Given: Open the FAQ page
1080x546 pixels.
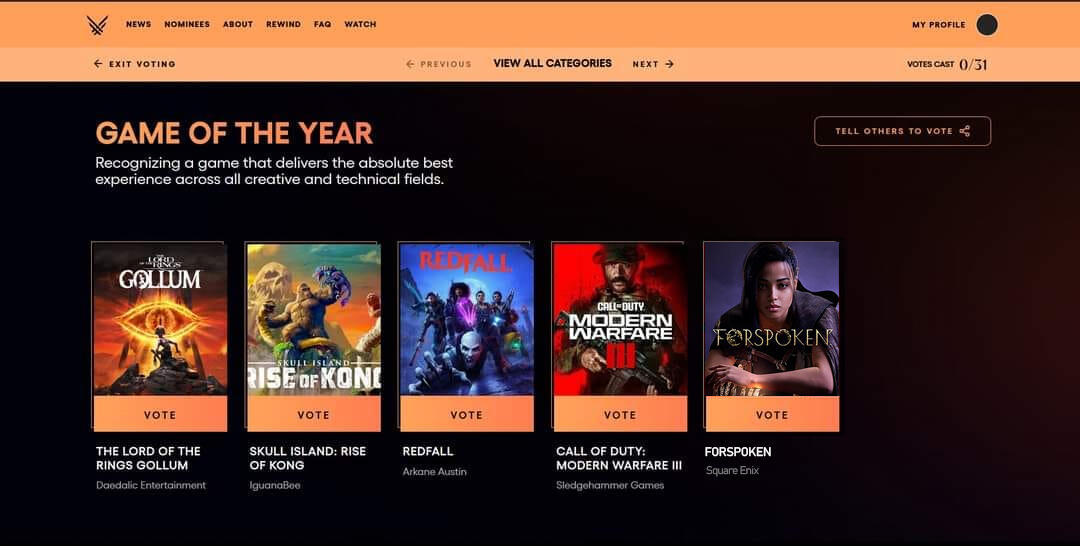Looking at the screenshot, I should [x=322, y=24].
